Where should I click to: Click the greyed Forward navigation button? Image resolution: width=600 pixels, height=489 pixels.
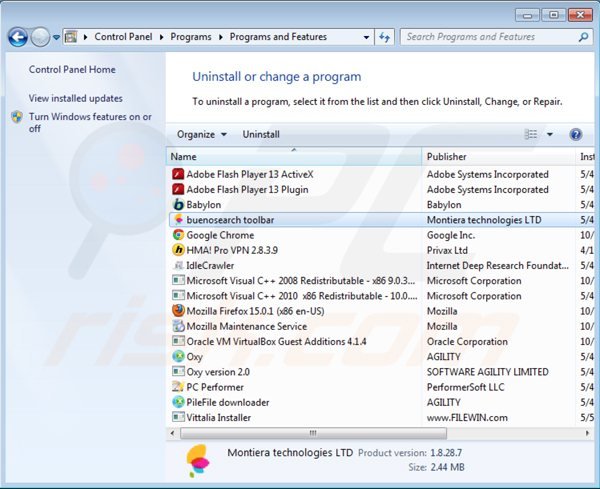click(x=40, y=37)
